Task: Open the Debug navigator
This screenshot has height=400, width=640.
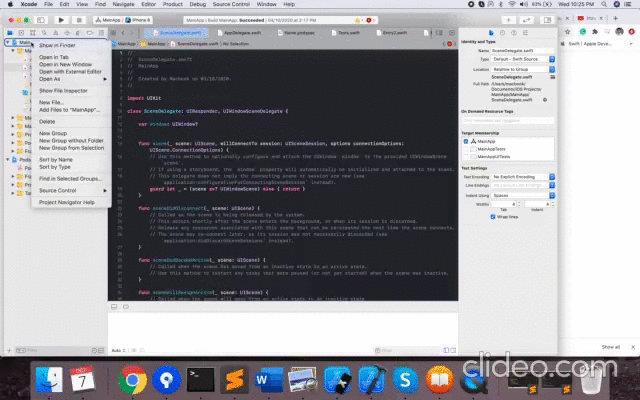Action: [x=78, y=33]
